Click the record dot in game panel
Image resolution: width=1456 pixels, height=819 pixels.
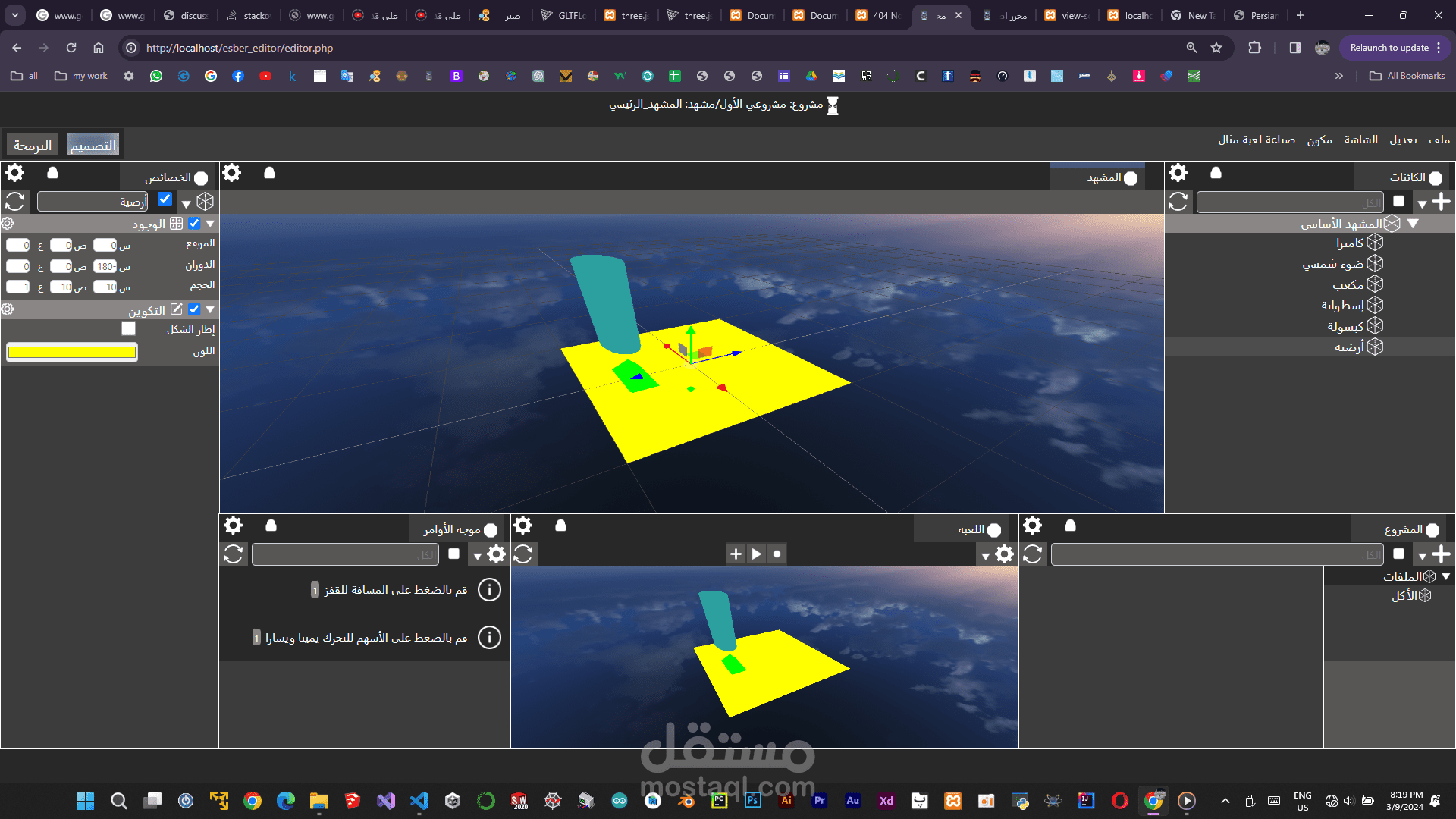[x=777, y=554]
